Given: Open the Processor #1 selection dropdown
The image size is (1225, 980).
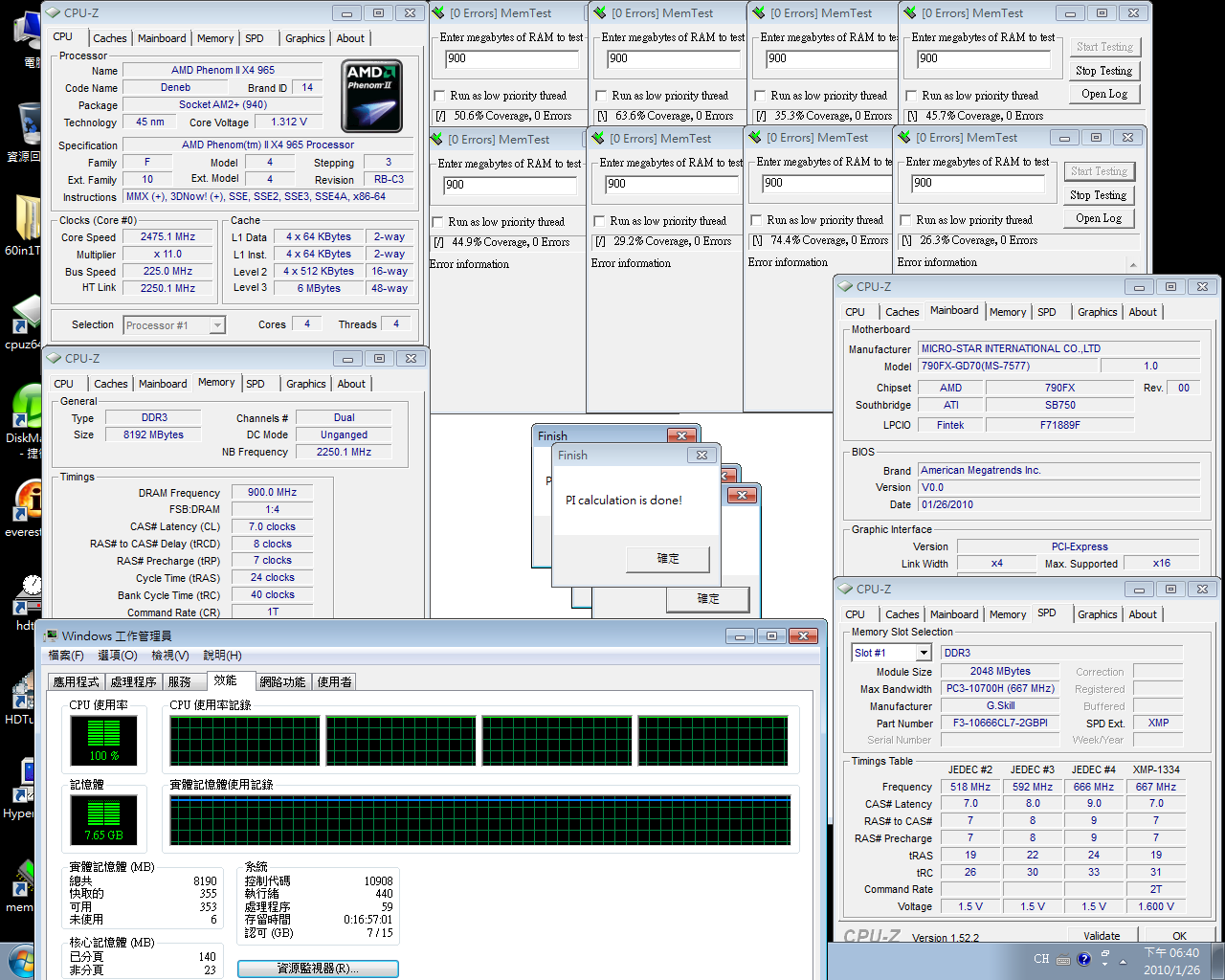Looking at the screenshot, I should (217, 325).
